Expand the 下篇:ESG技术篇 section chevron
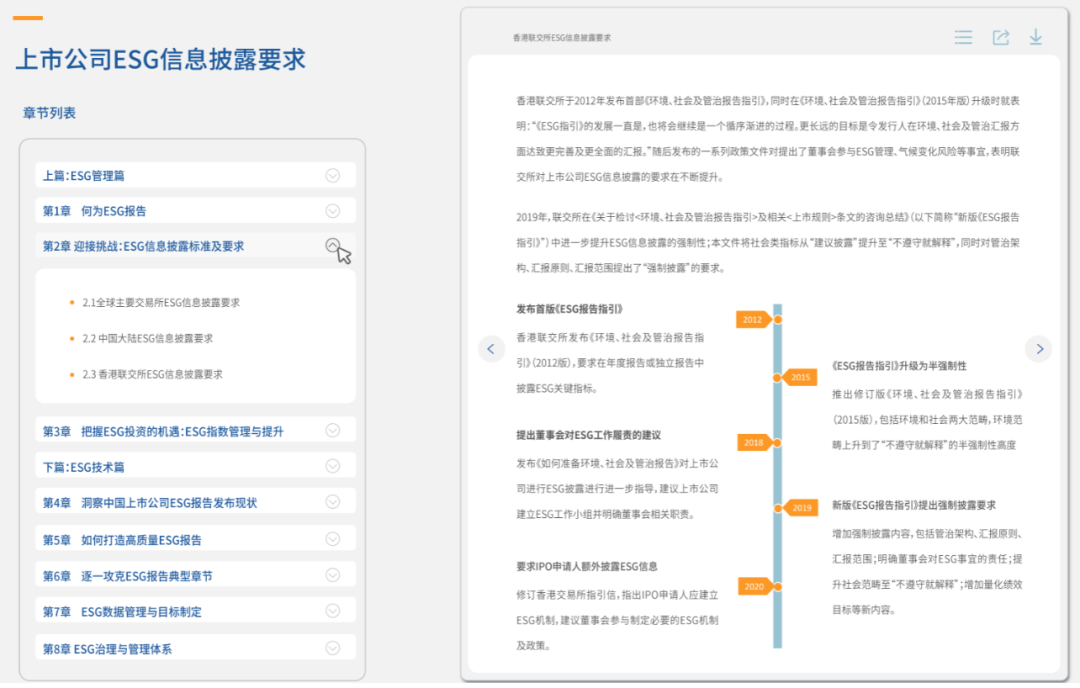 pyautogui.click(x=333, y=467)
